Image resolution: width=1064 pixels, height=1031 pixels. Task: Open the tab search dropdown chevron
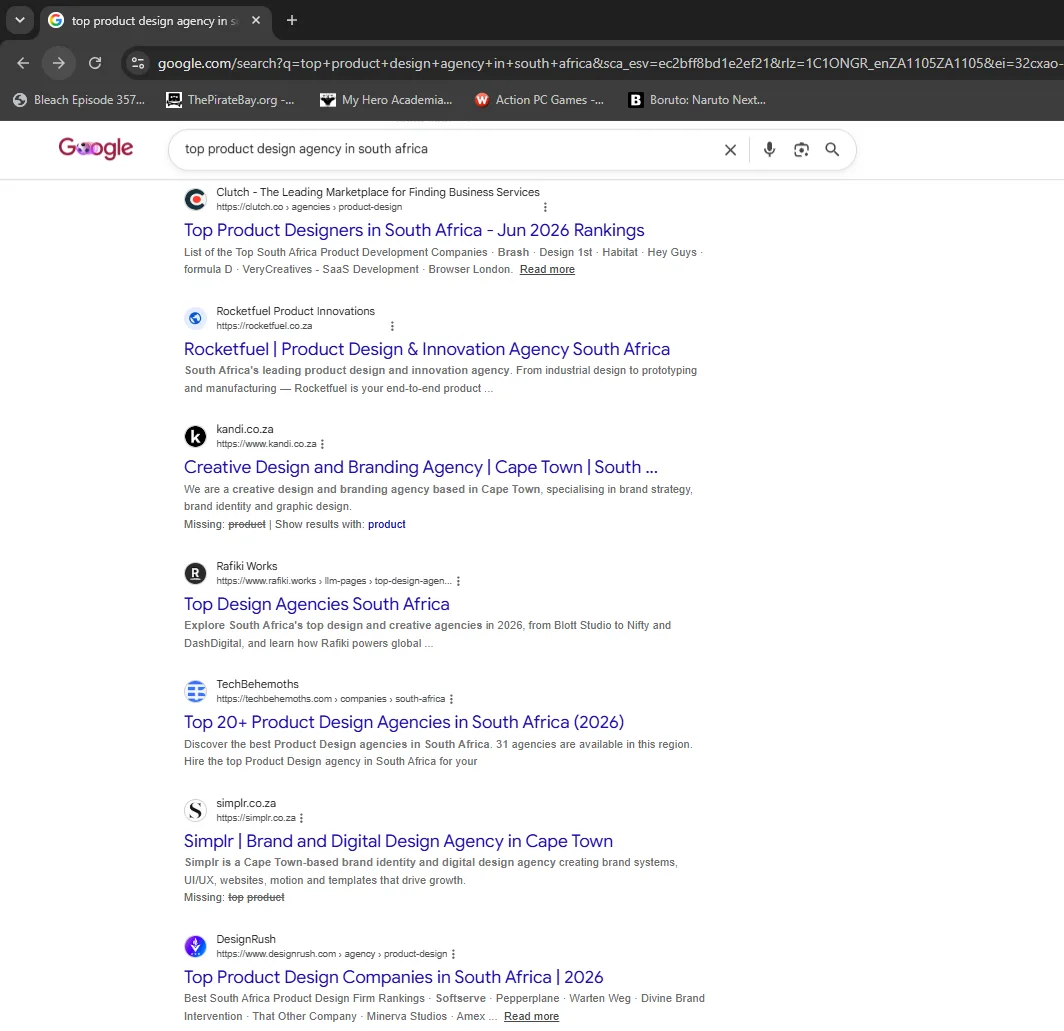(x=20, y=20)
